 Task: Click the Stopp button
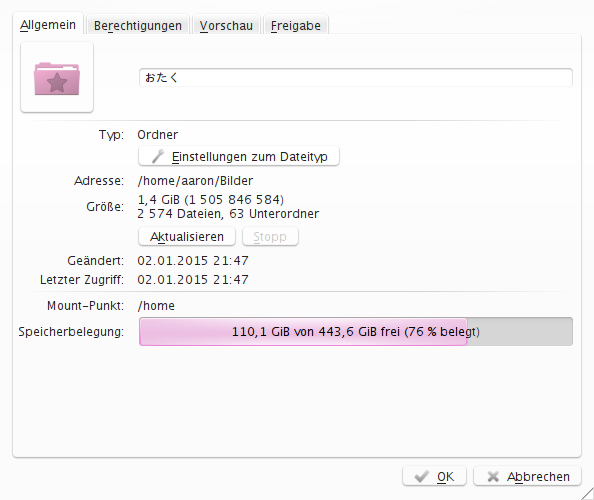(x=270, y=237)
